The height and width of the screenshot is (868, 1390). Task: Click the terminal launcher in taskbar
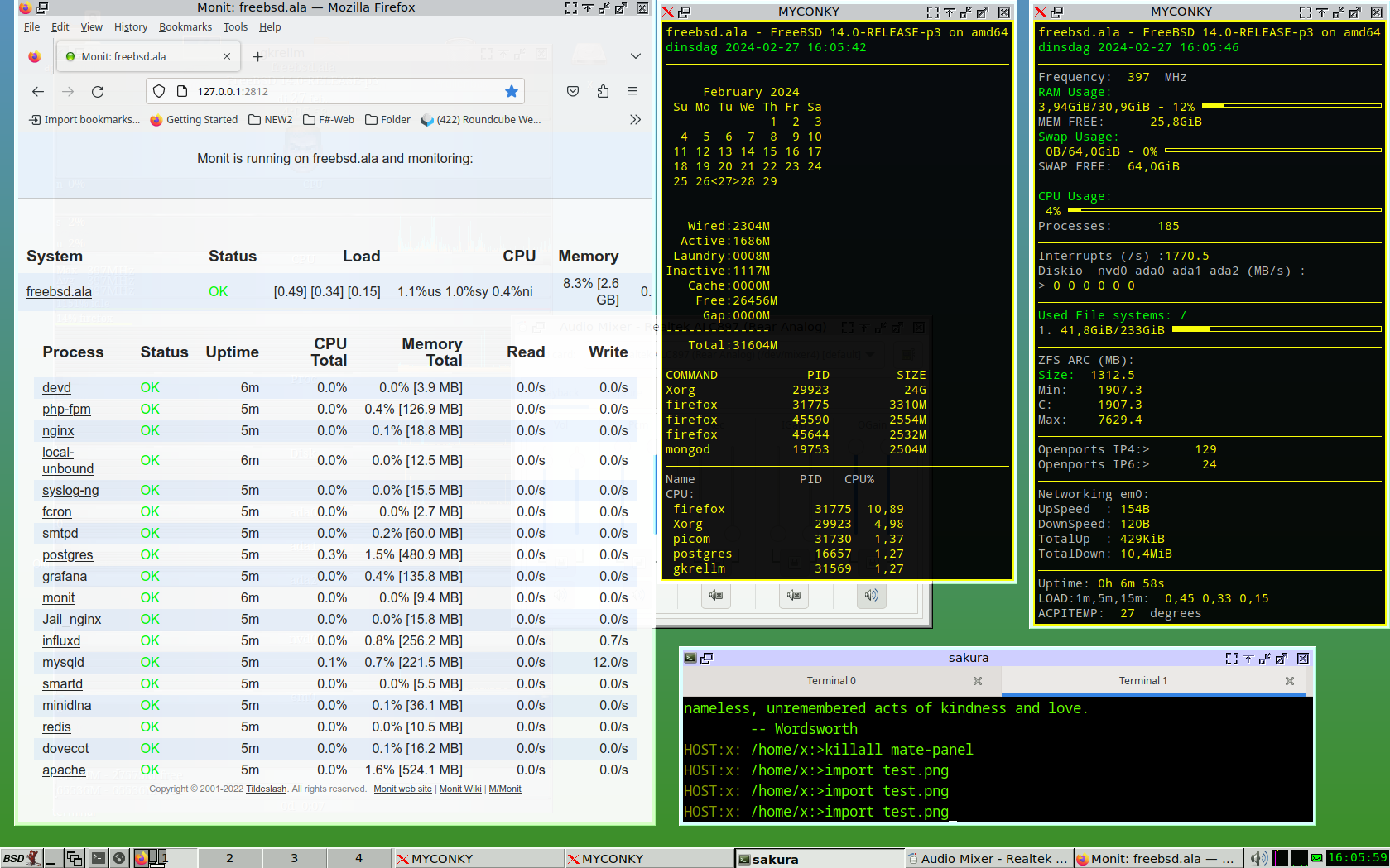(99, 858)
